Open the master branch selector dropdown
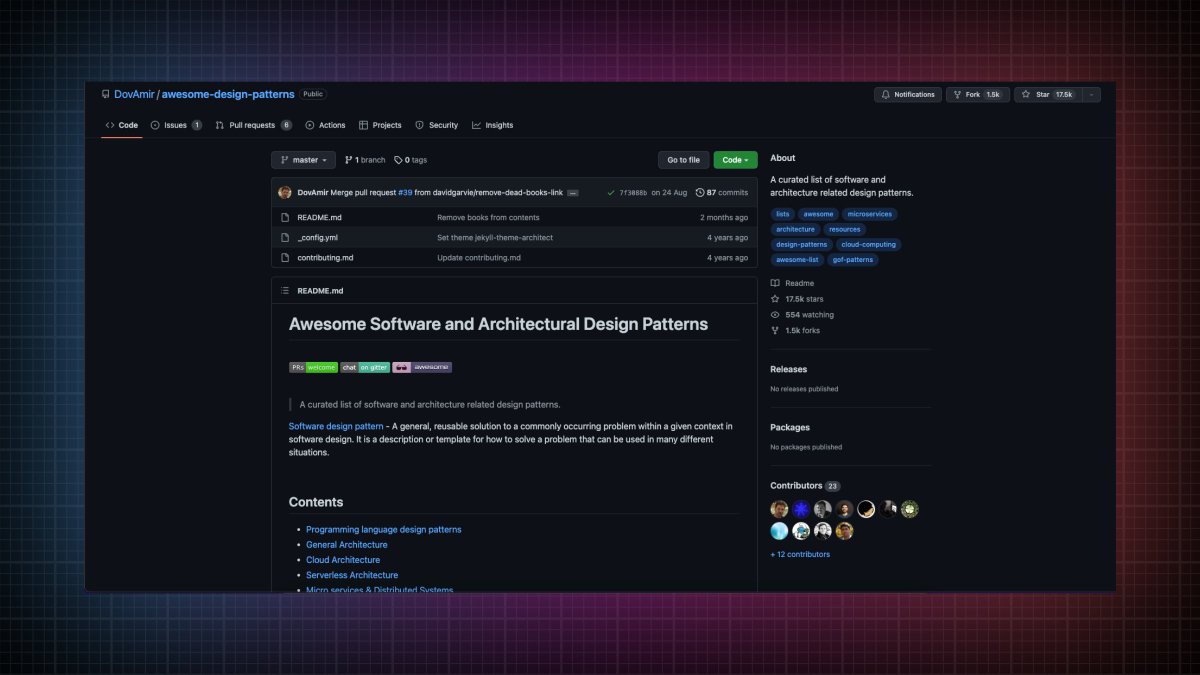 coord(303,159)
